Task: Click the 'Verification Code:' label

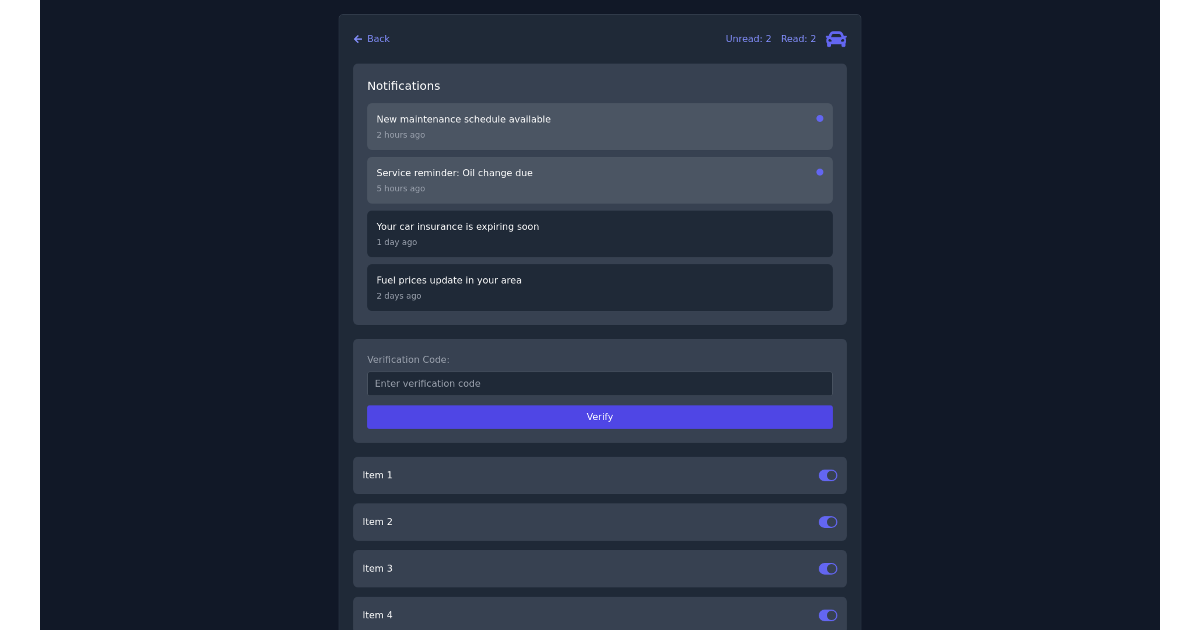Action: (408, 359)
